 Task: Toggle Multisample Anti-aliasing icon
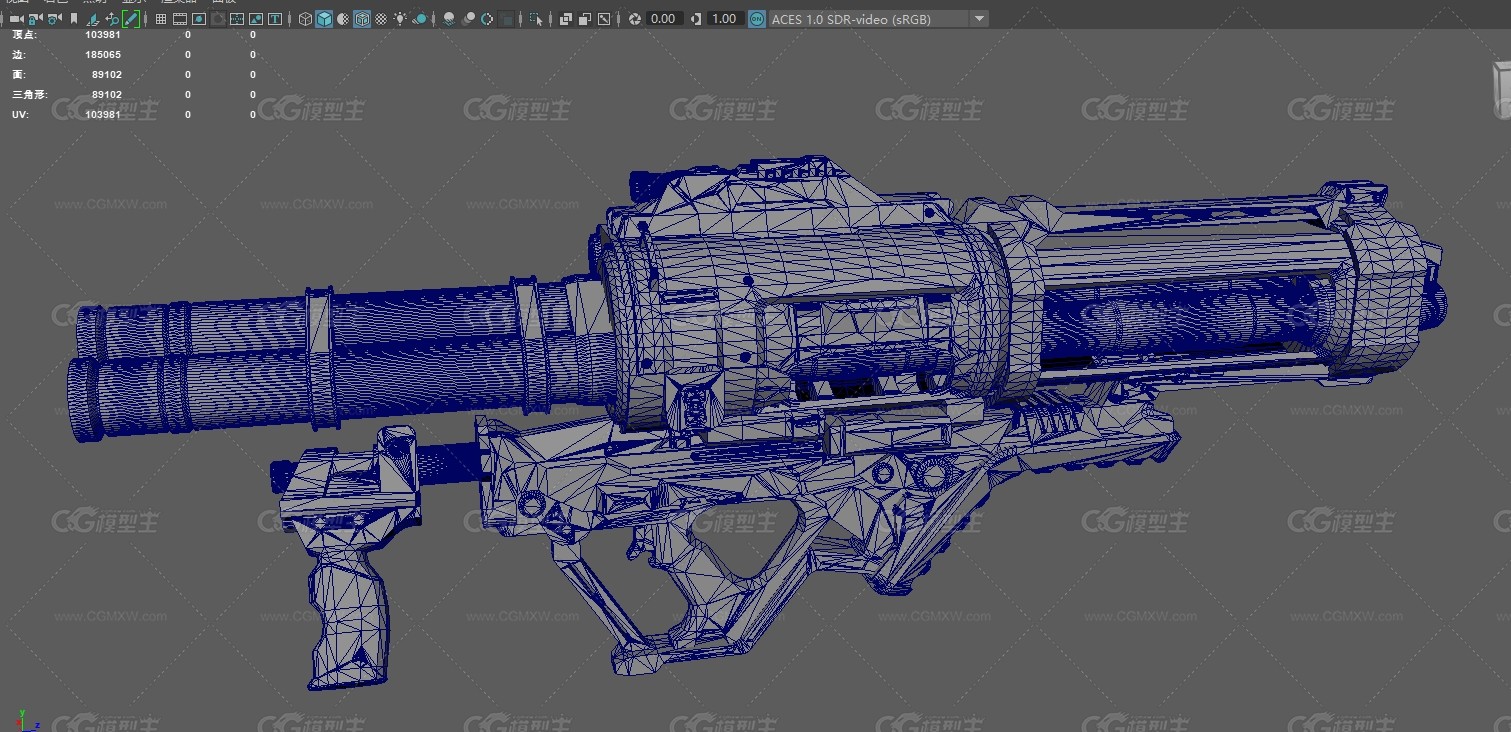pyautogui.click(x=487, y=19)
